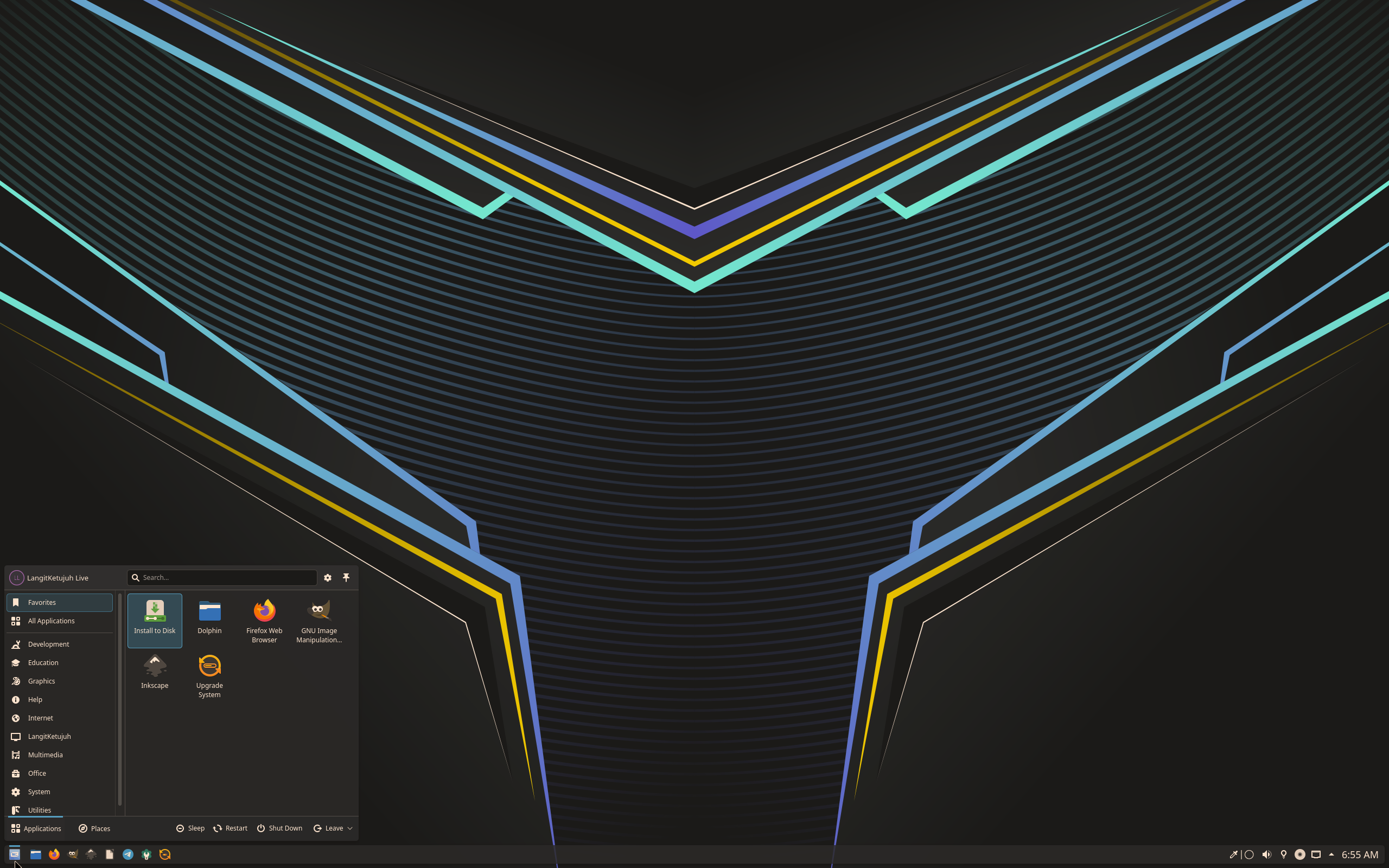Launch Telegram from the taskbar
This screenshot has width=1389, height=868.
(128, 854)
